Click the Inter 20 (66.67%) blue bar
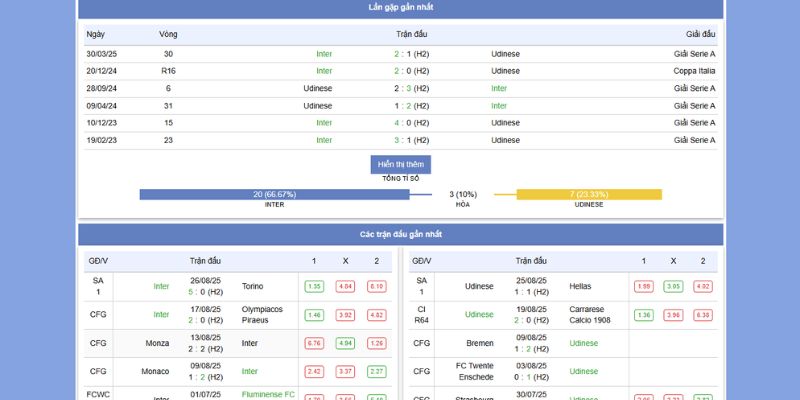800x400 pixels. pyautogui.click(x=274, y=194)
